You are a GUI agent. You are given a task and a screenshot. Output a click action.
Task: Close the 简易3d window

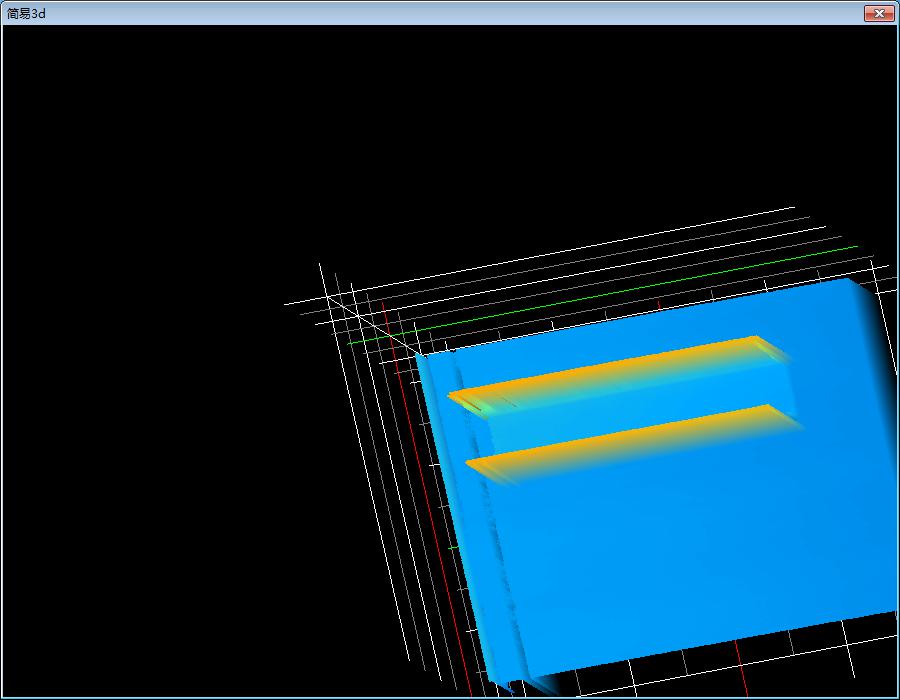coord(878,13)
